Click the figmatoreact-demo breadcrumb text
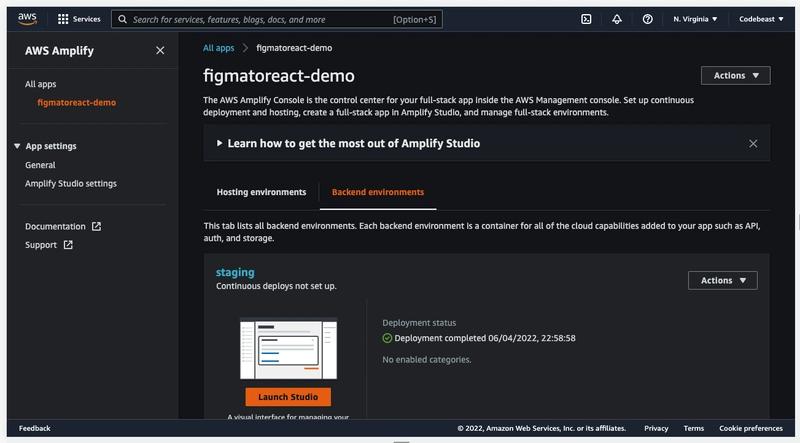The image size is (800, 443). tap(294, 48)
